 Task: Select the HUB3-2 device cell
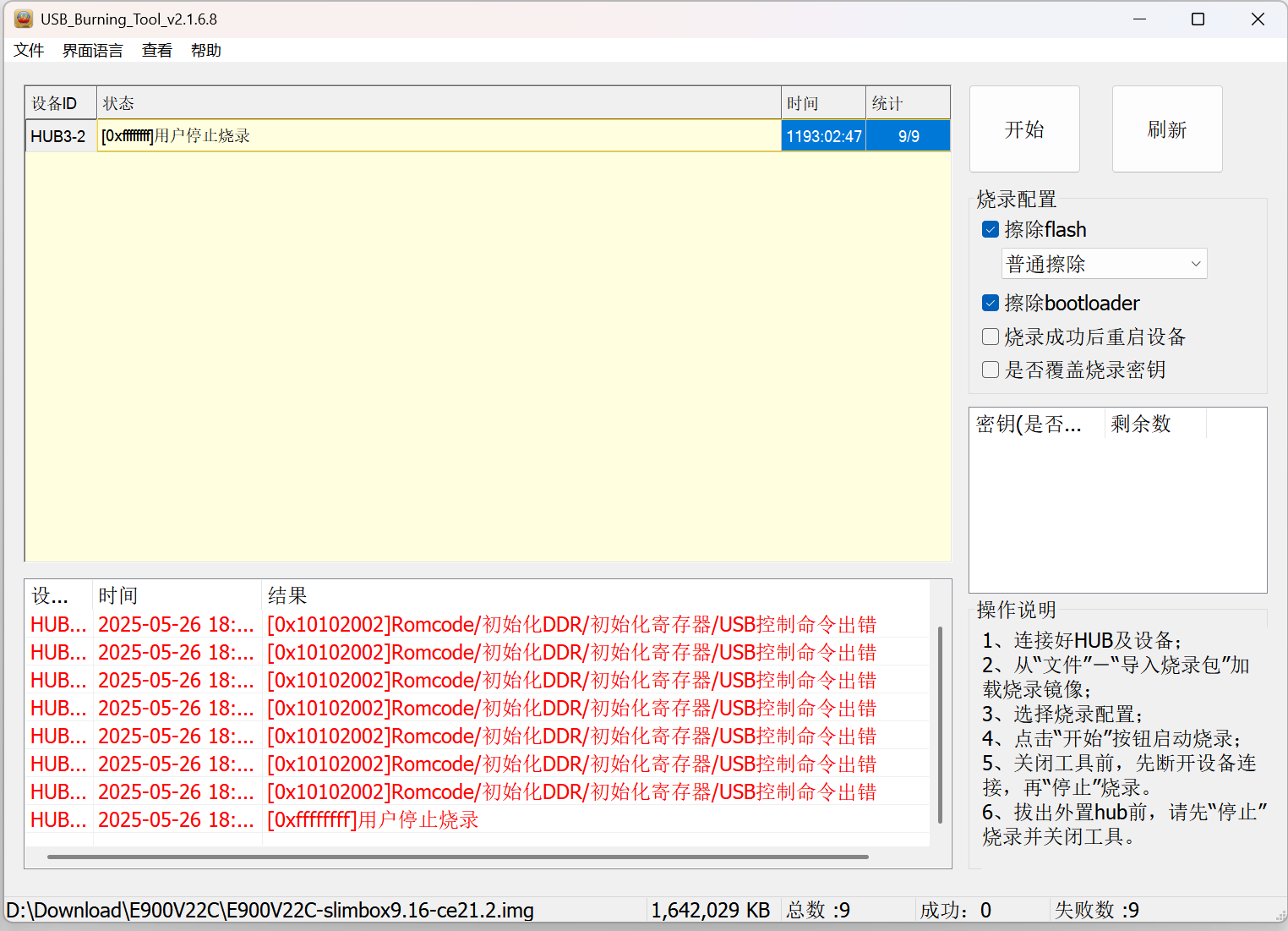[61, 136]
